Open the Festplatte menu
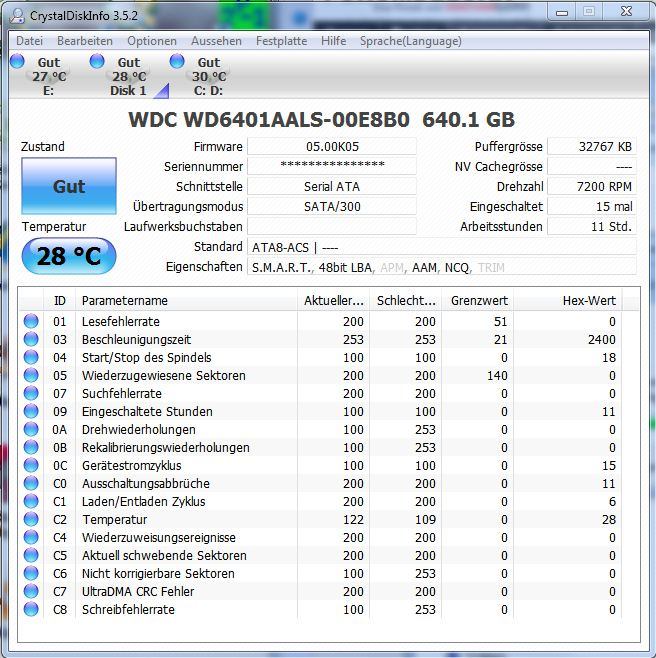Viewport: 656px width, 658px height. click(282, 41)
